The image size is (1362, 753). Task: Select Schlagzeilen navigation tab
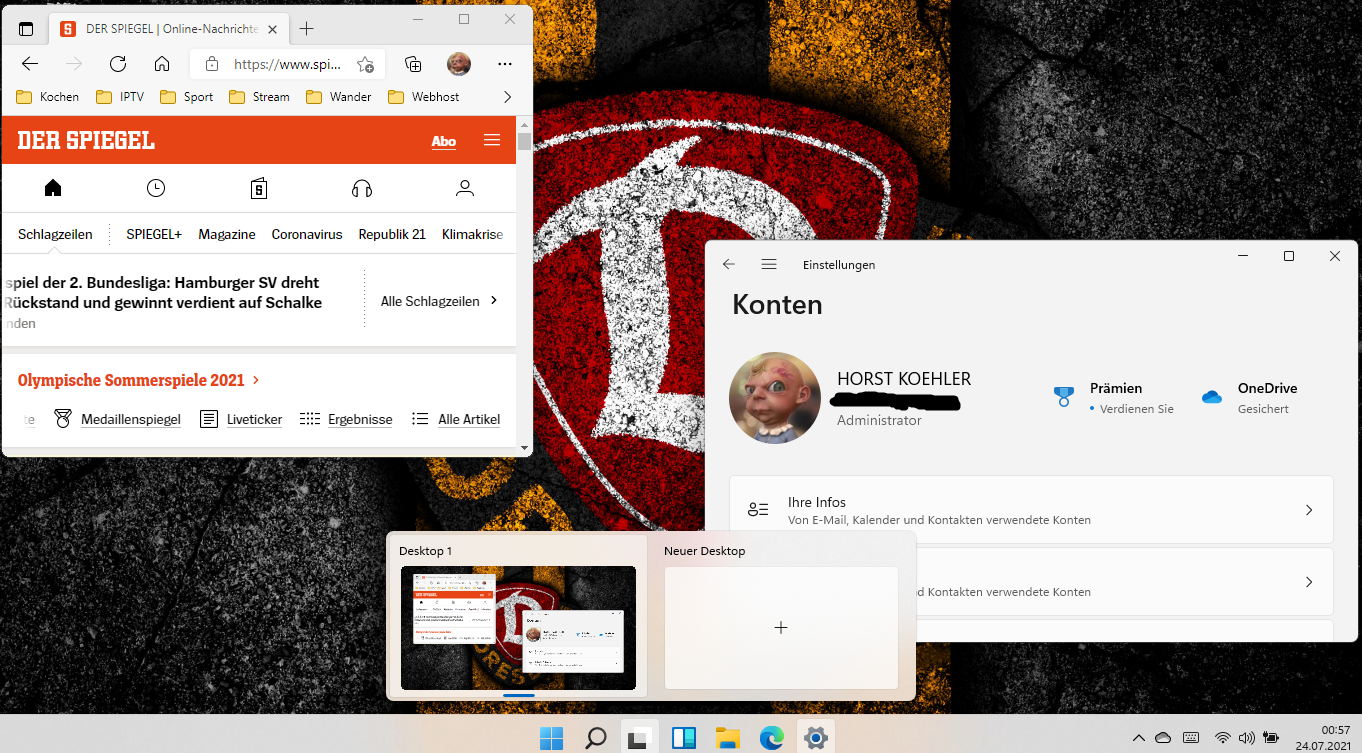(x=55, y=234)
